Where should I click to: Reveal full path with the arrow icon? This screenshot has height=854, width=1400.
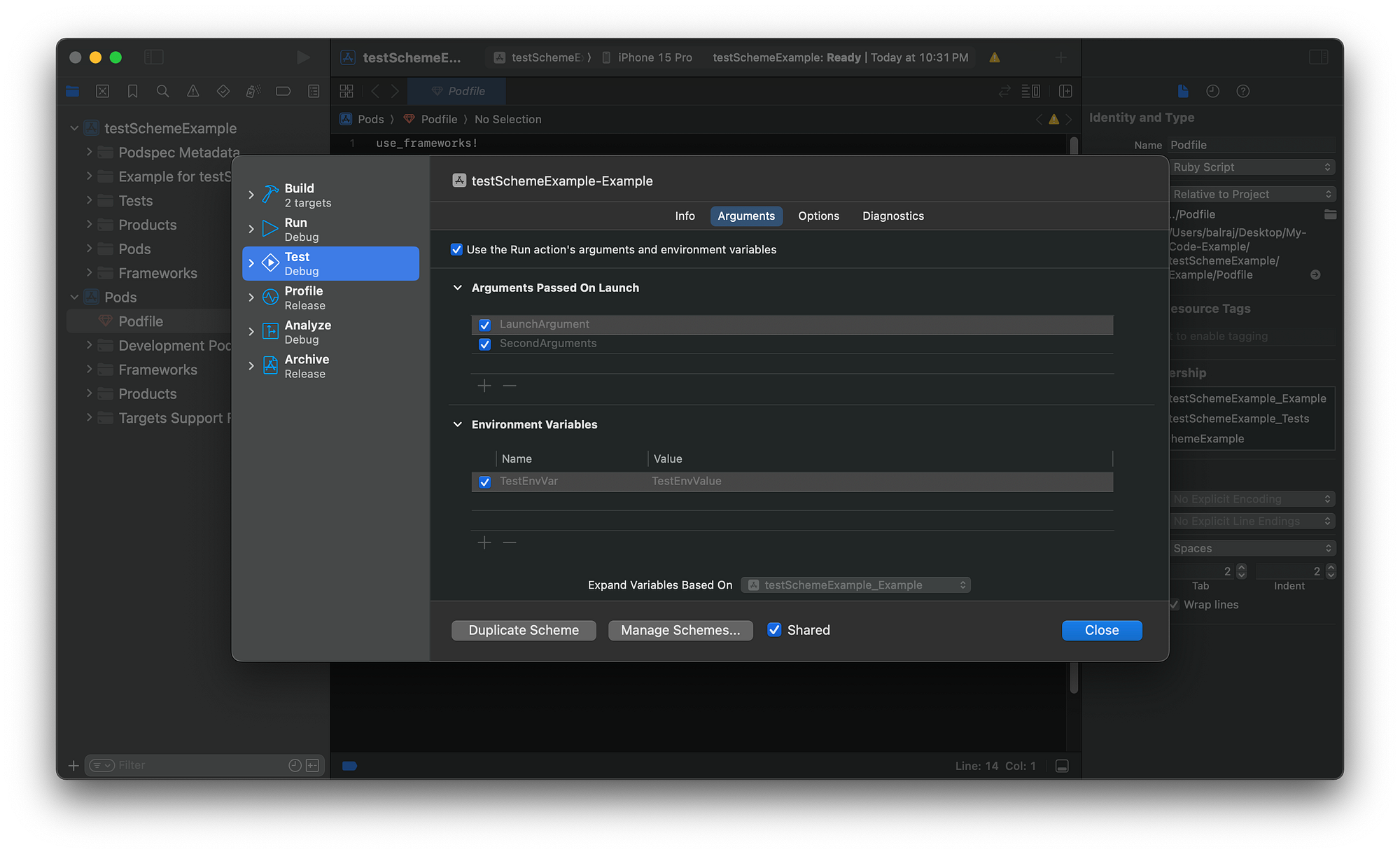click(1315, 275)
